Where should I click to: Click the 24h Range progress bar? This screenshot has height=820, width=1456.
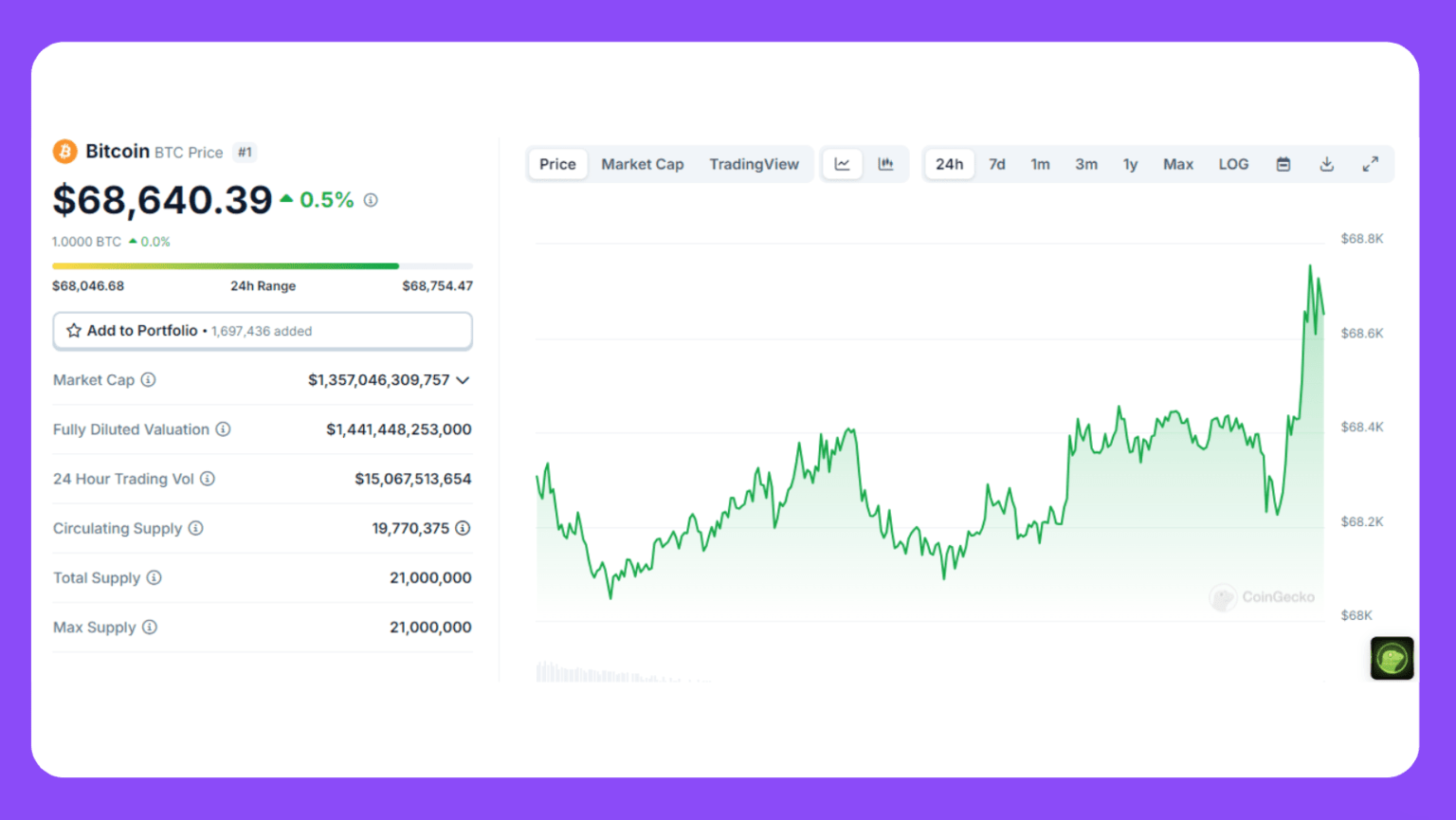coord(263,265)
